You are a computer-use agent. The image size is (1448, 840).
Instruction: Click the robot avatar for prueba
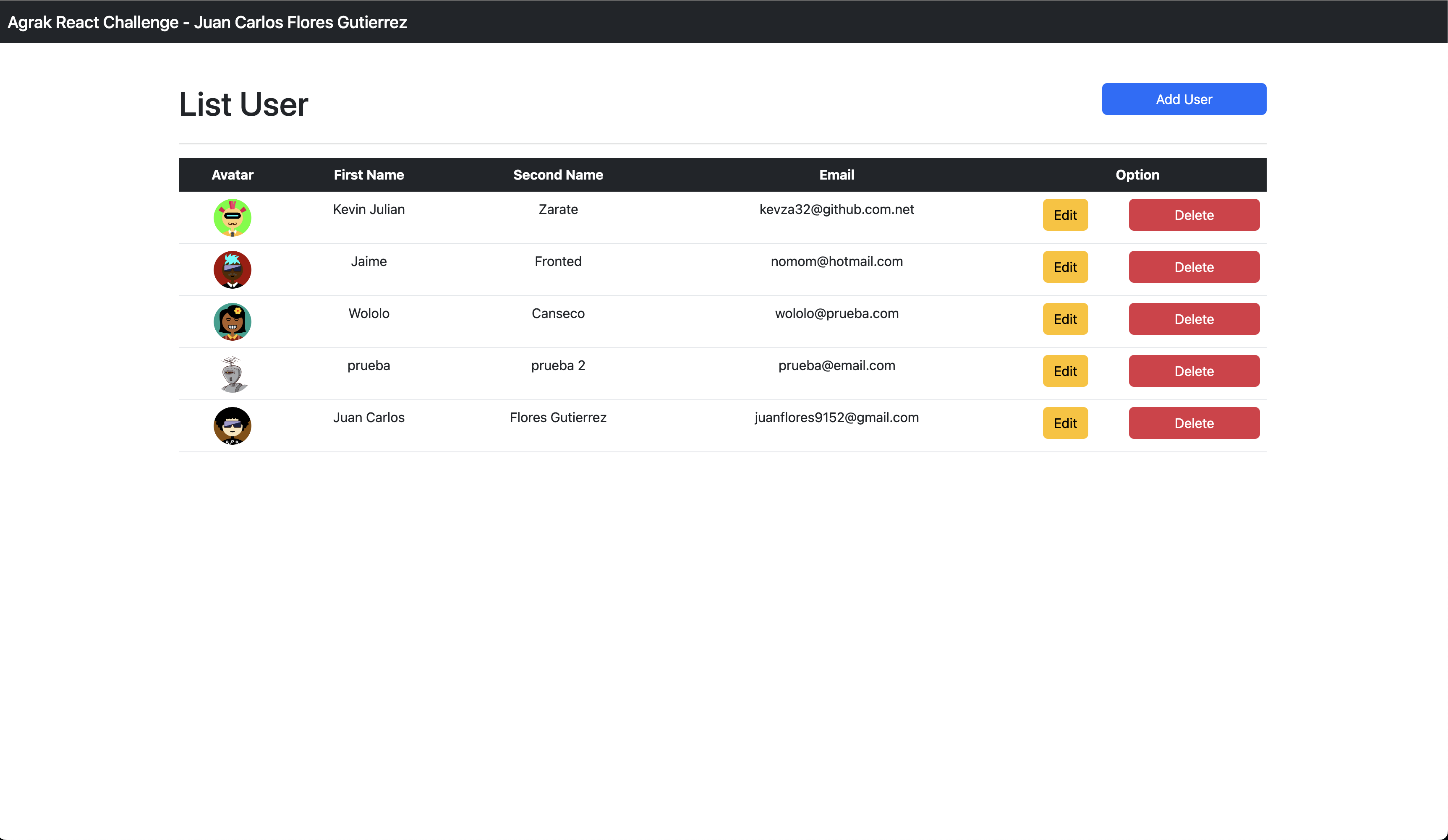click(232, 373)
